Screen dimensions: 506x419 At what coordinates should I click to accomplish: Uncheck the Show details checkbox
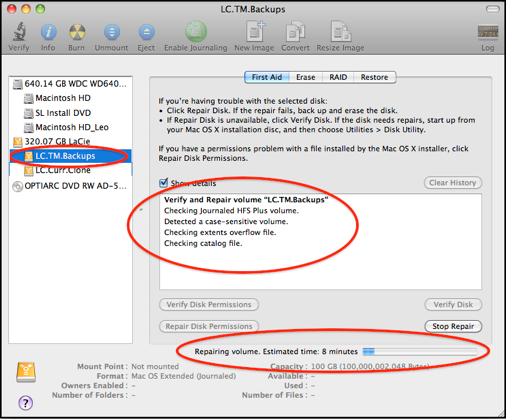(x=164, y=183)
